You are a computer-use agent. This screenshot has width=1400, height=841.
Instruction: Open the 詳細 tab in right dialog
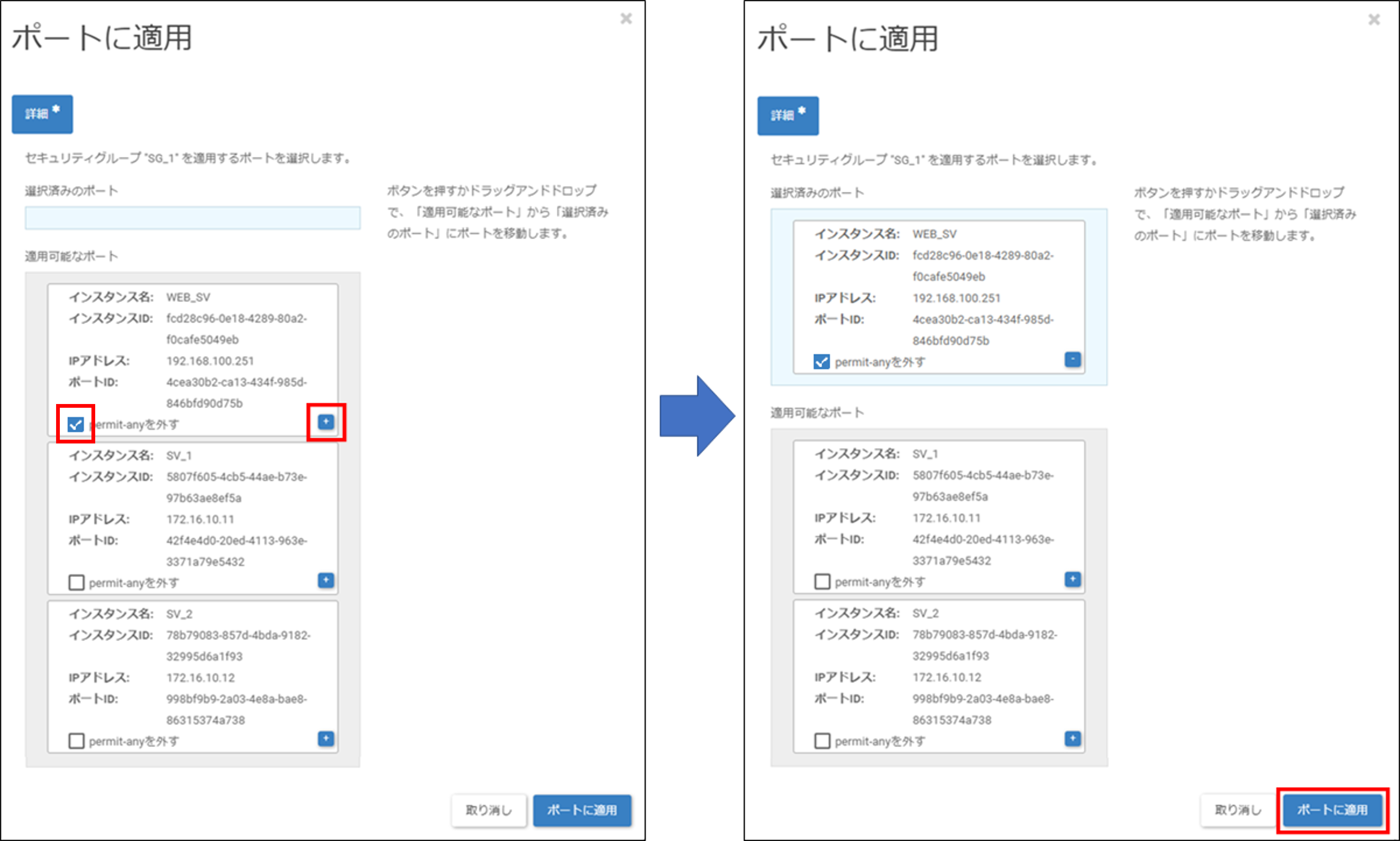[x=788, y=116]
